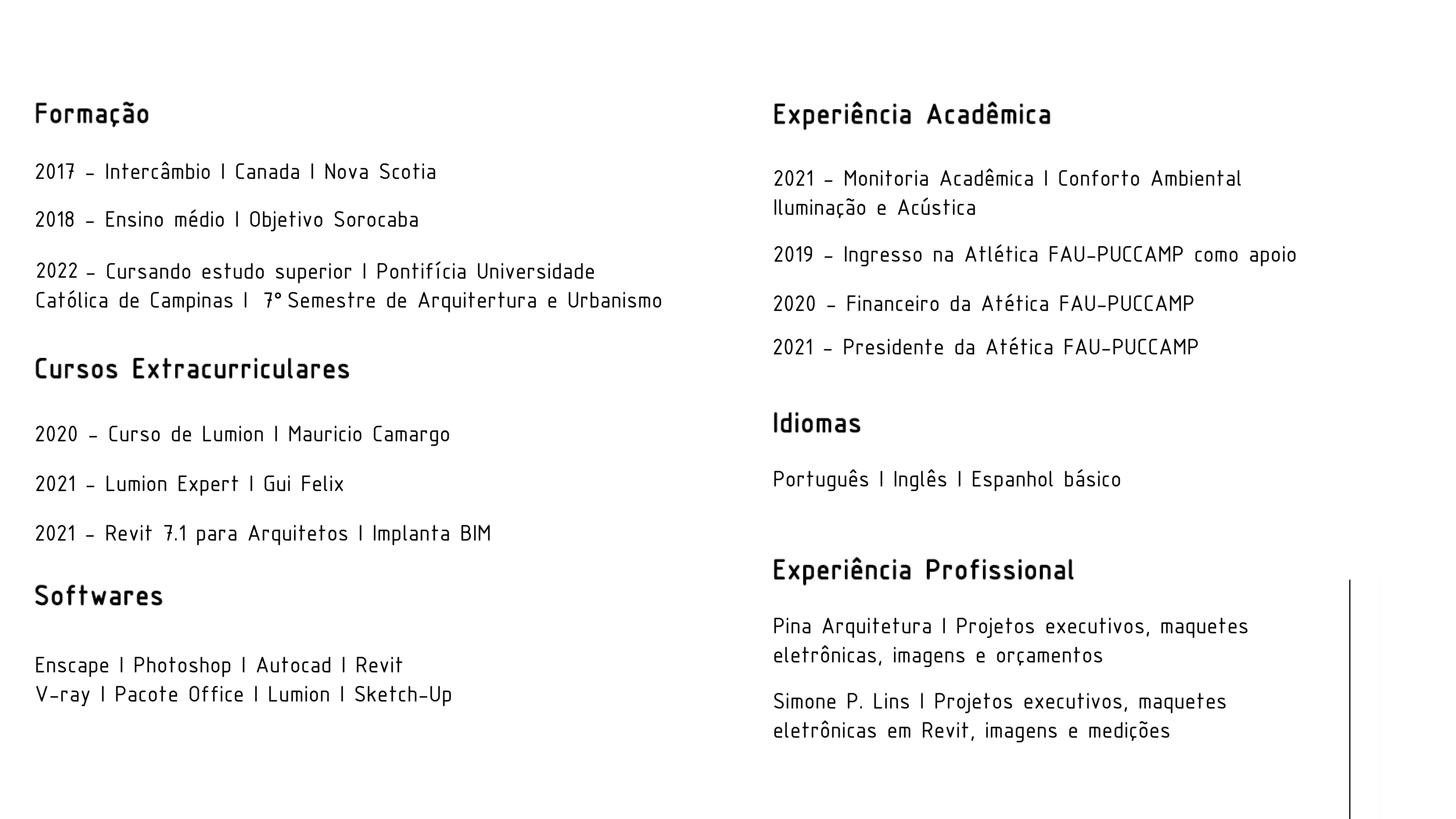The width and height of the screenshot is (1456, 819).
Task: Select Revit para Arquitetos Implanta BIM line
Action: pyautogui.click(x=263, y=534)
